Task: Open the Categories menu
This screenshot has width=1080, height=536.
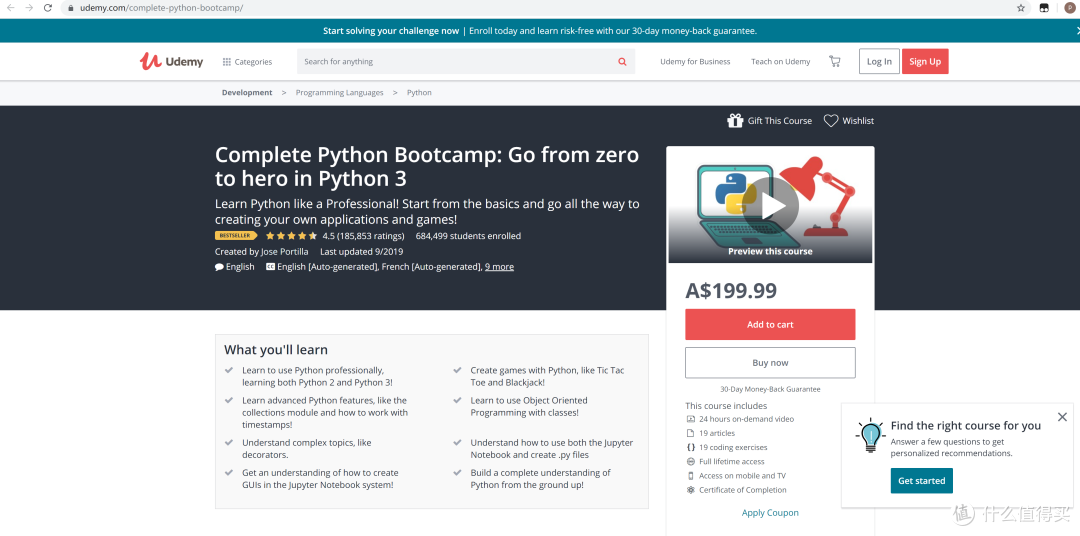Action: [x=247, y=62]
